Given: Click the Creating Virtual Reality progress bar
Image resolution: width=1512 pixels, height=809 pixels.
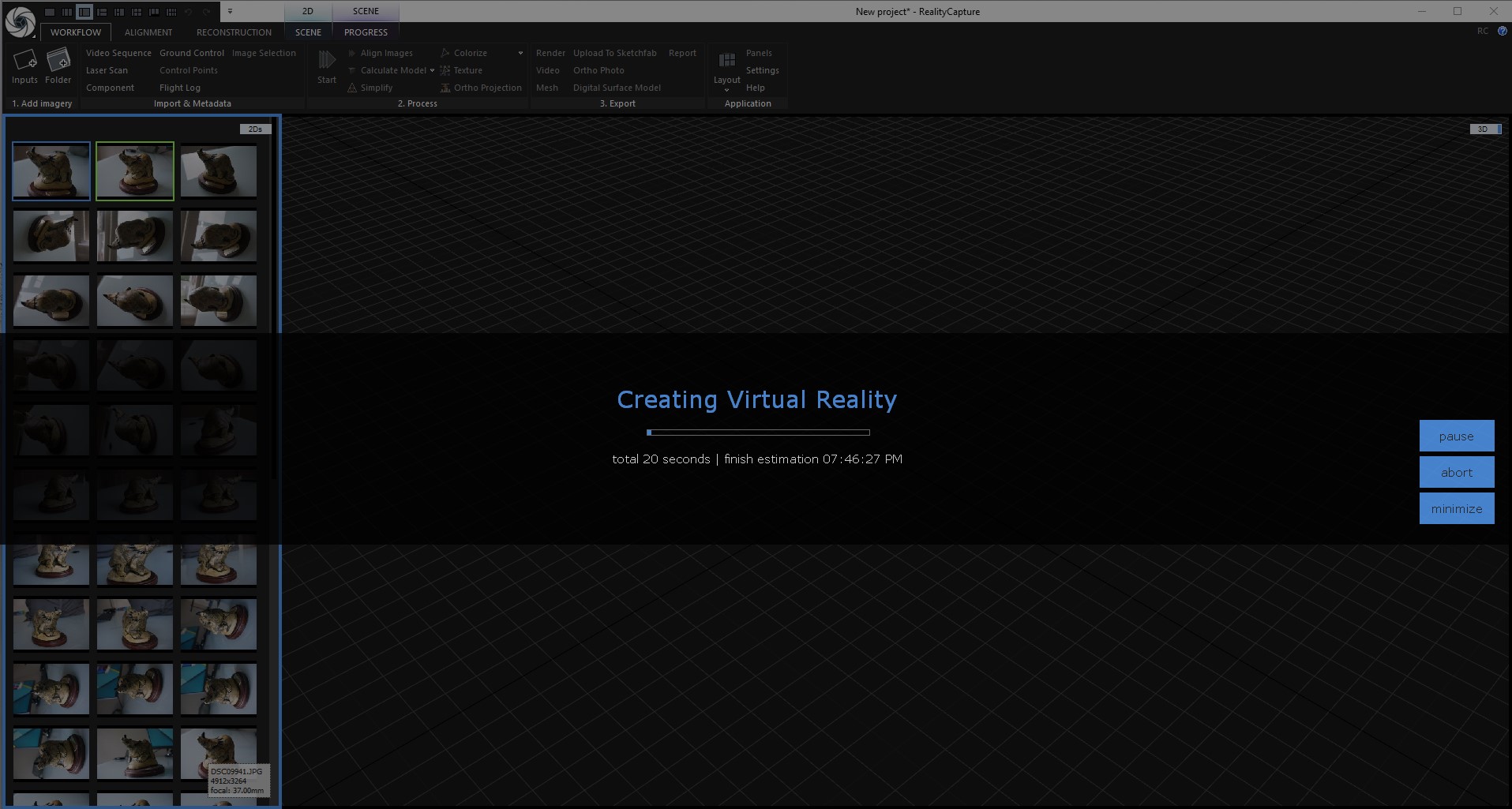Looking at the screenshot, I should coord(757,433).
